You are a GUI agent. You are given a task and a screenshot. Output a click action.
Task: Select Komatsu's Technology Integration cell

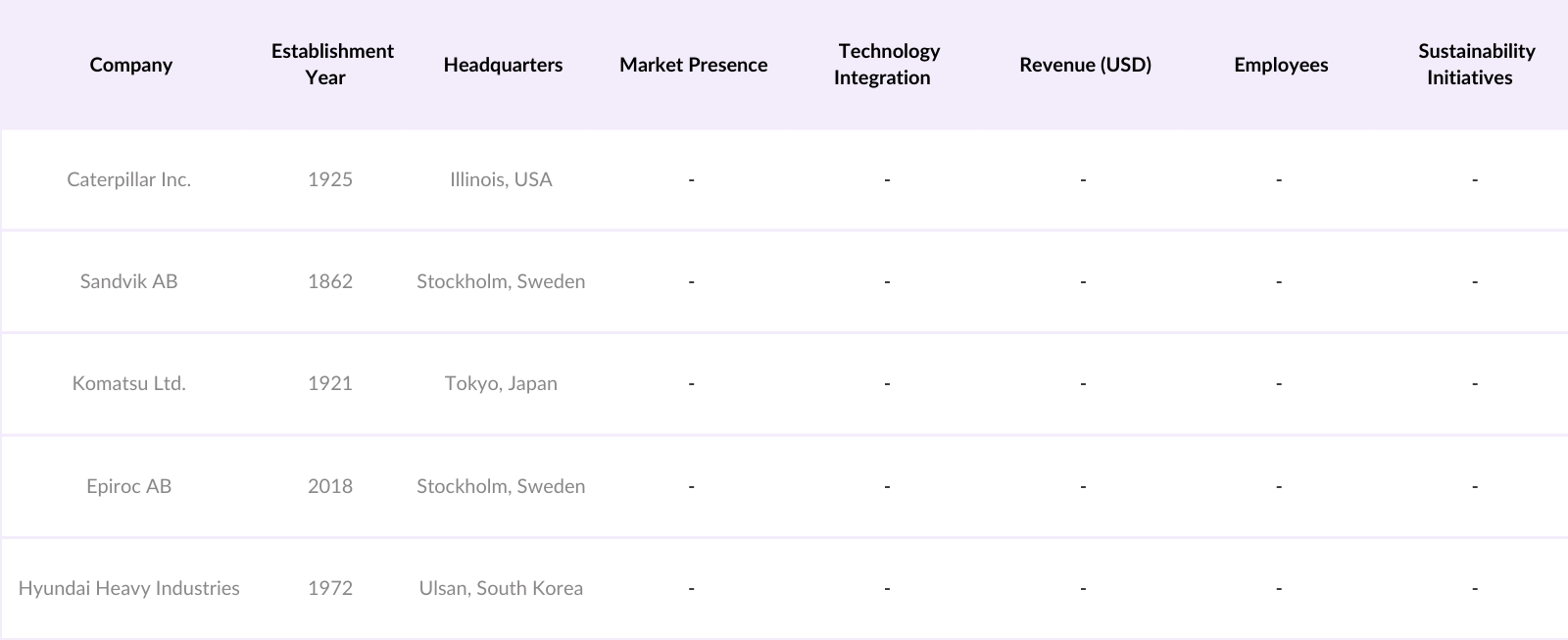(887, 383)
